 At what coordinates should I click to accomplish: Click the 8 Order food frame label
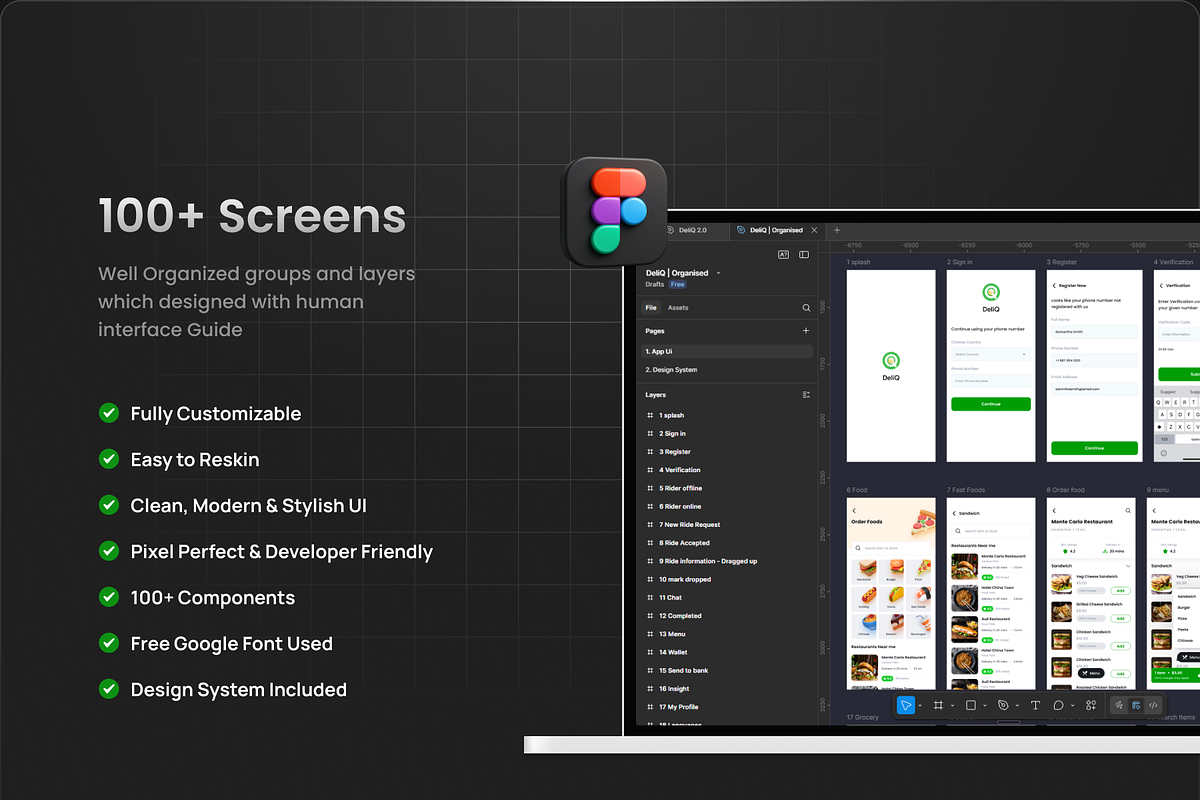1066,490
